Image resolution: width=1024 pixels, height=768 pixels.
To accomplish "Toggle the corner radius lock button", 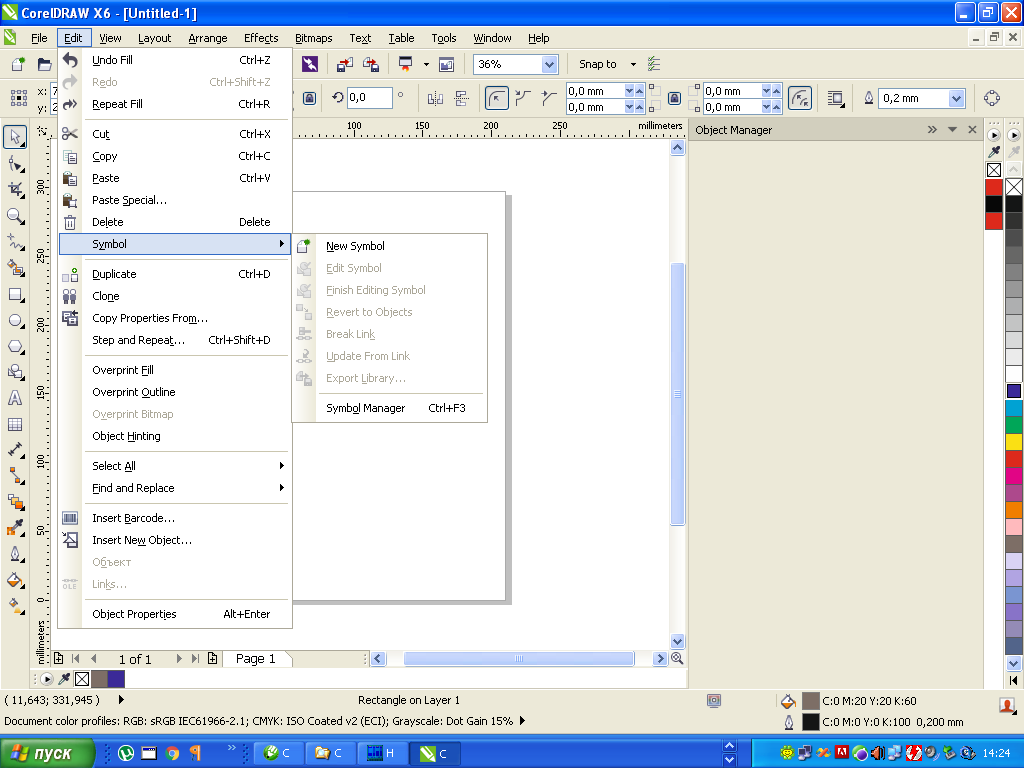I will [675, 99].
